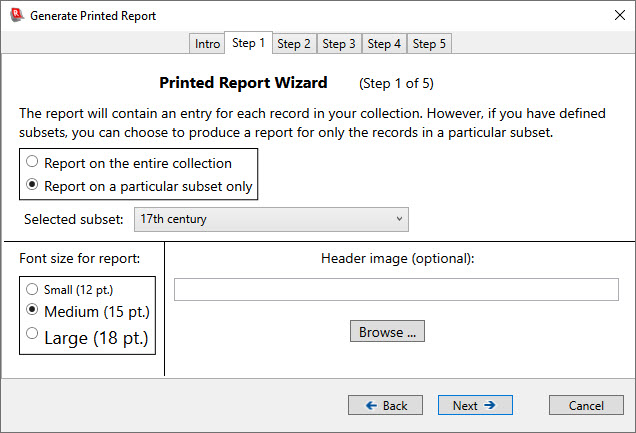Screen dimensions: 636x433
Task: Switch to the Intro tab
Action: point(207,43)
